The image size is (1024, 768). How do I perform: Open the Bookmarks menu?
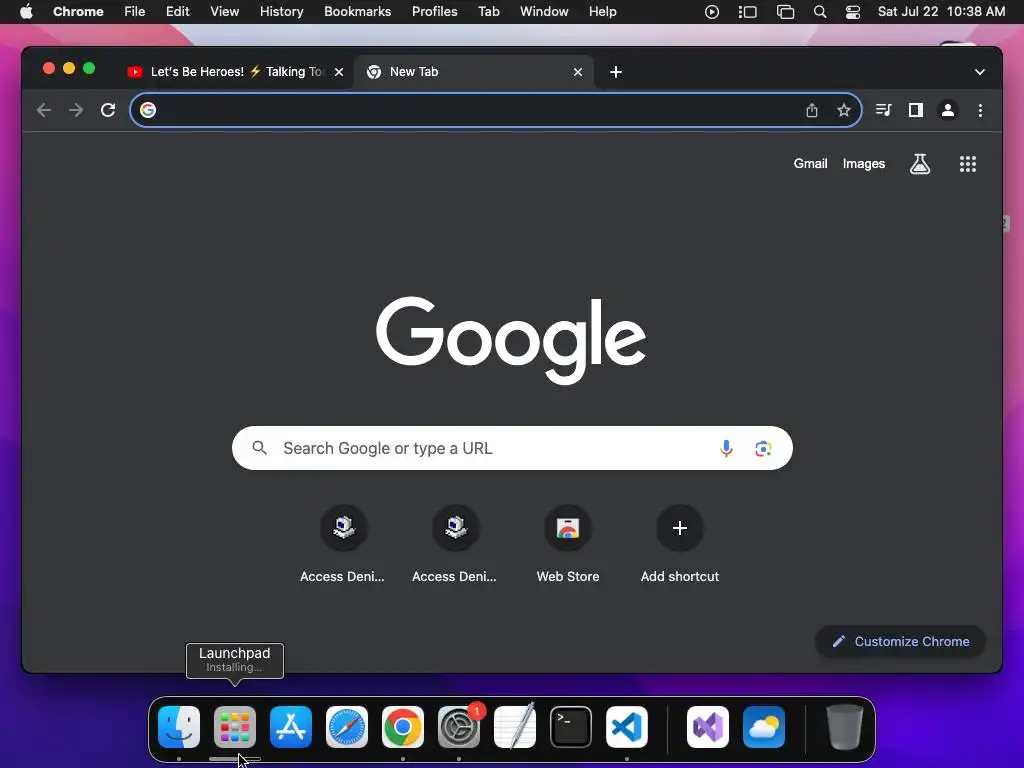tap(357, 12)
